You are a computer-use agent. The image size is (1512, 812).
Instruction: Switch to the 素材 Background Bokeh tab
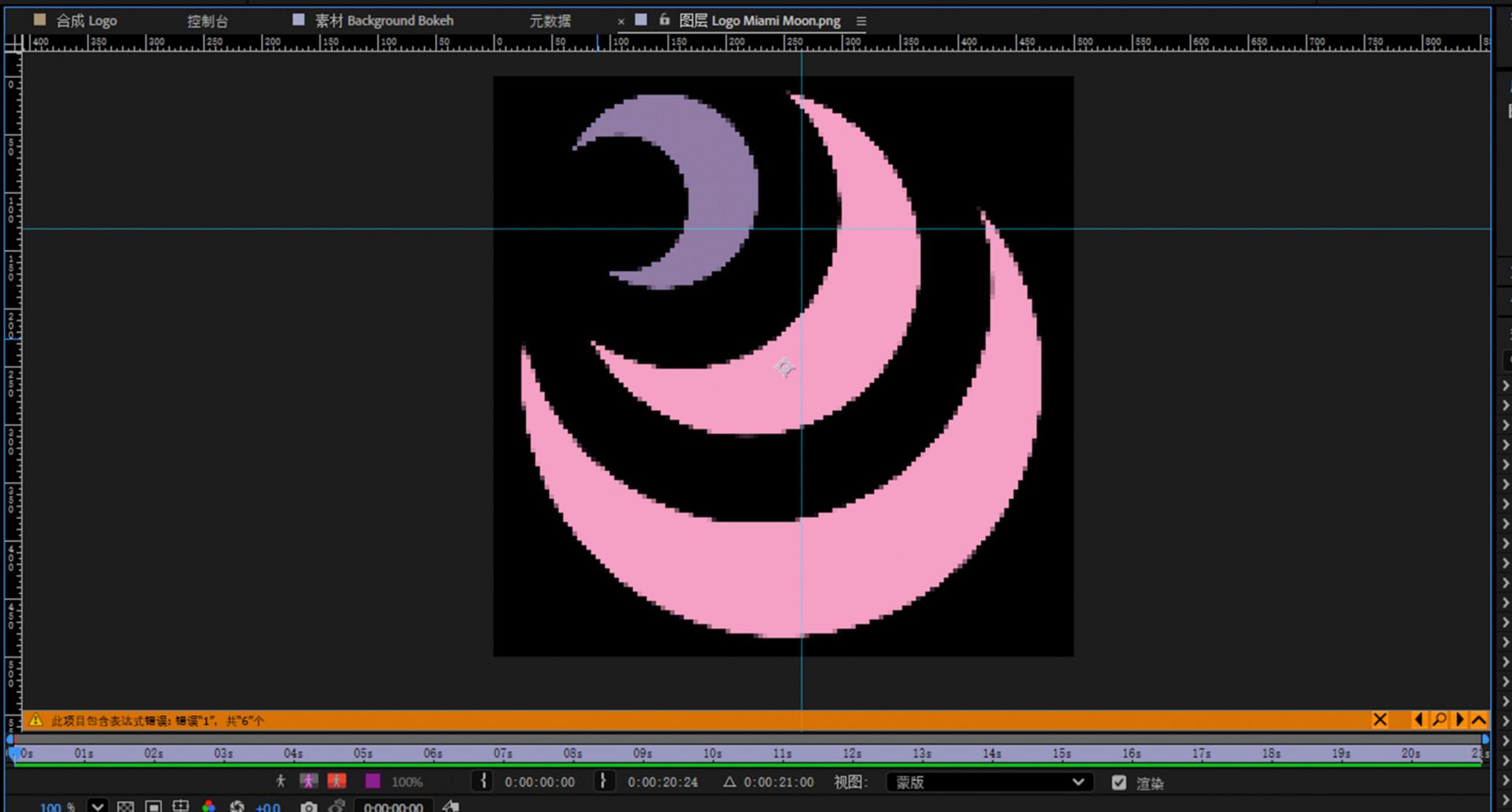[384, 20]
